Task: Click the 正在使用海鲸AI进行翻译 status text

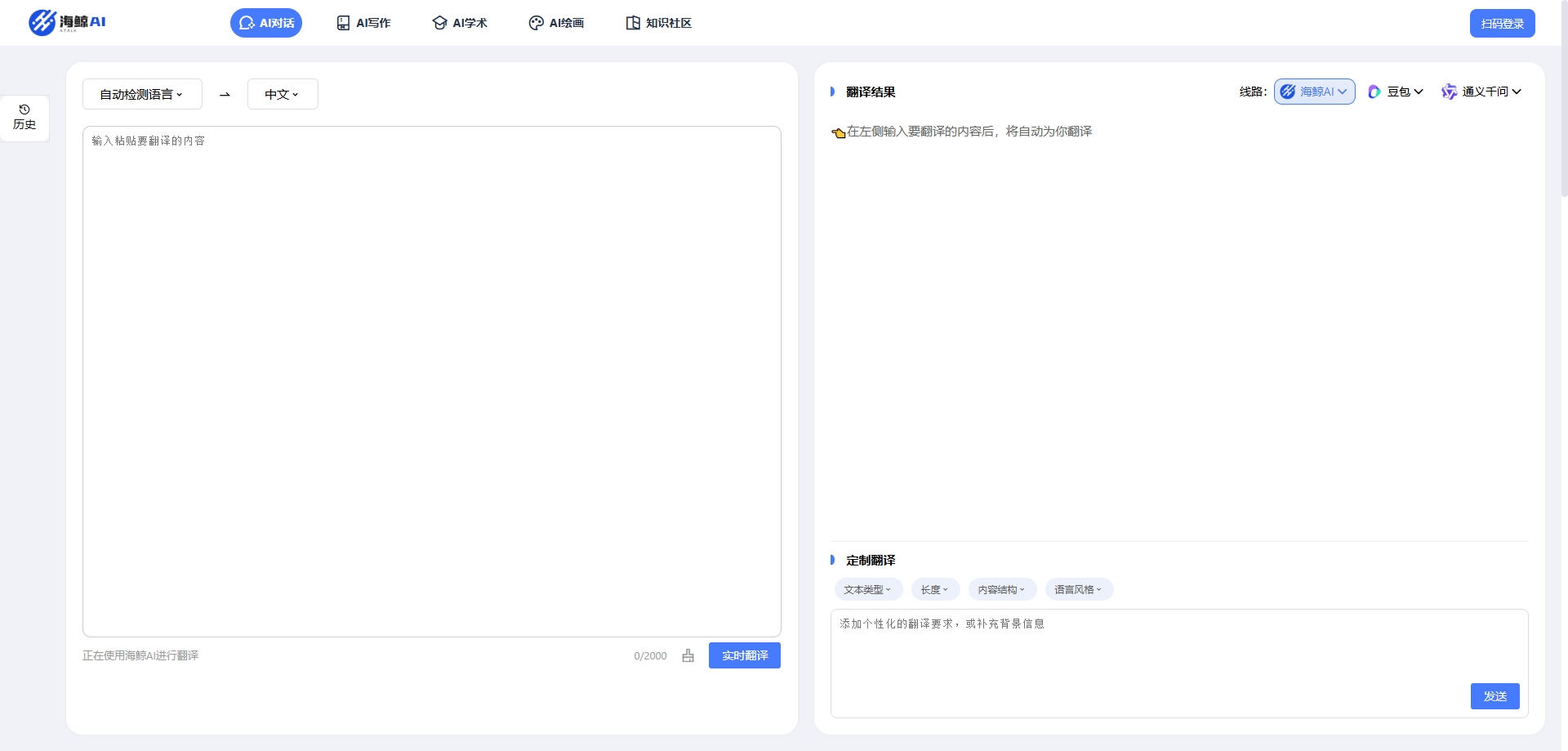Action: (140, 655)
